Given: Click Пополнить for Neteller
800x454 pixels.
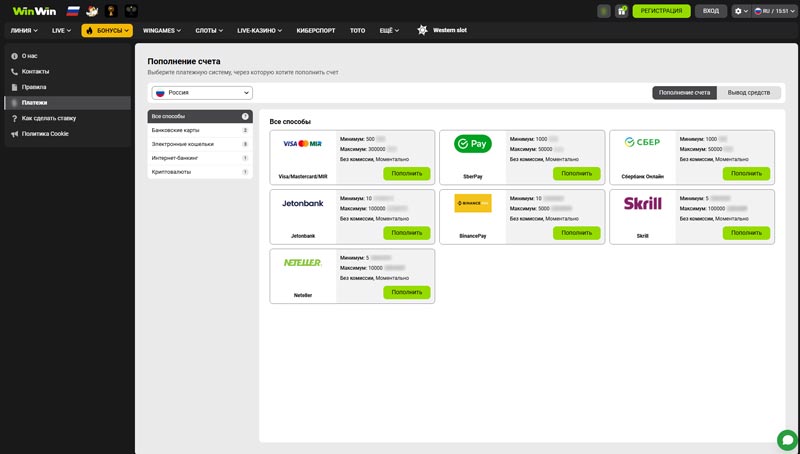Looking at the screenshot, I should (407, 292).
